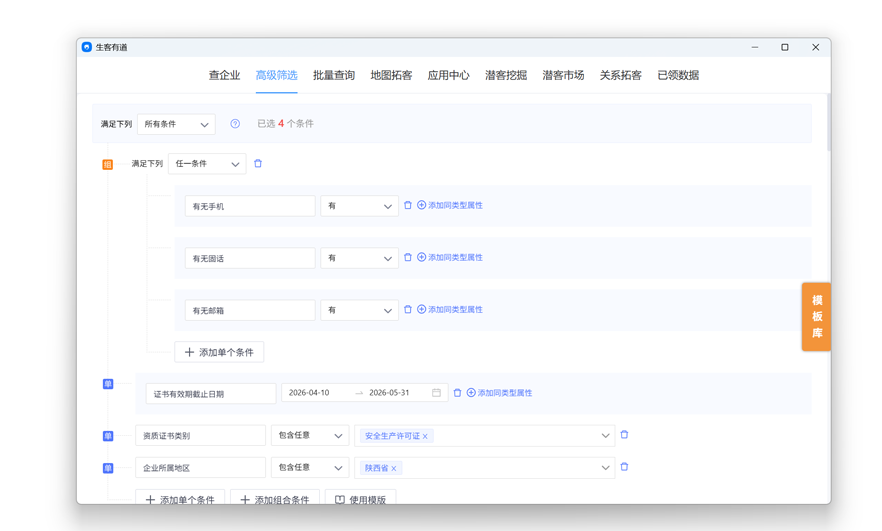The image size is (882, 531).
Task: Open the 有 dropdown for 有无邮箱
Action: point(359,310)
